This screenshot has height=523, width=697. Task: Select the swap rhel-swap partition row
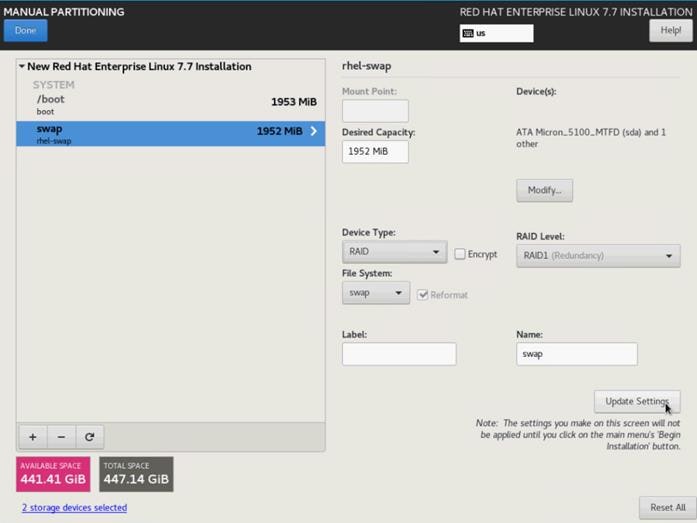171,134
